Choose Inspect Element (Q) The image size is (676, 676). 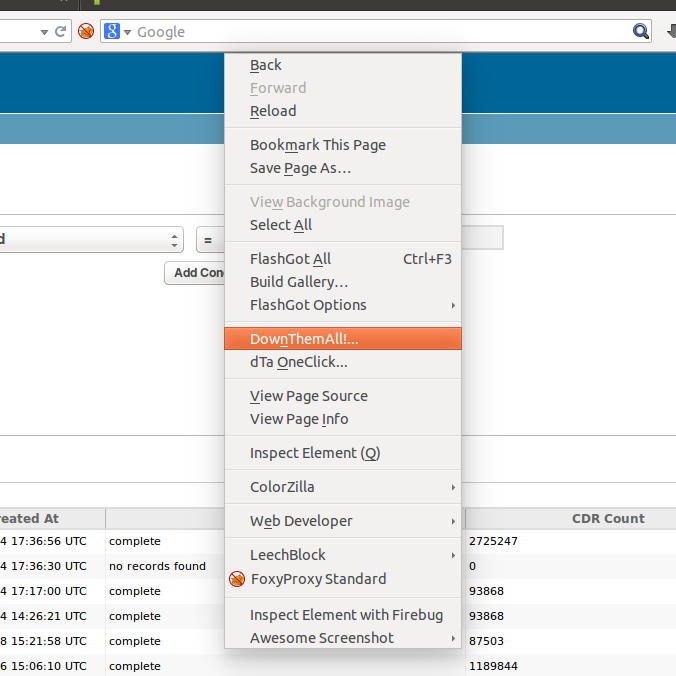pyautogui.click(x=343, y=453)
